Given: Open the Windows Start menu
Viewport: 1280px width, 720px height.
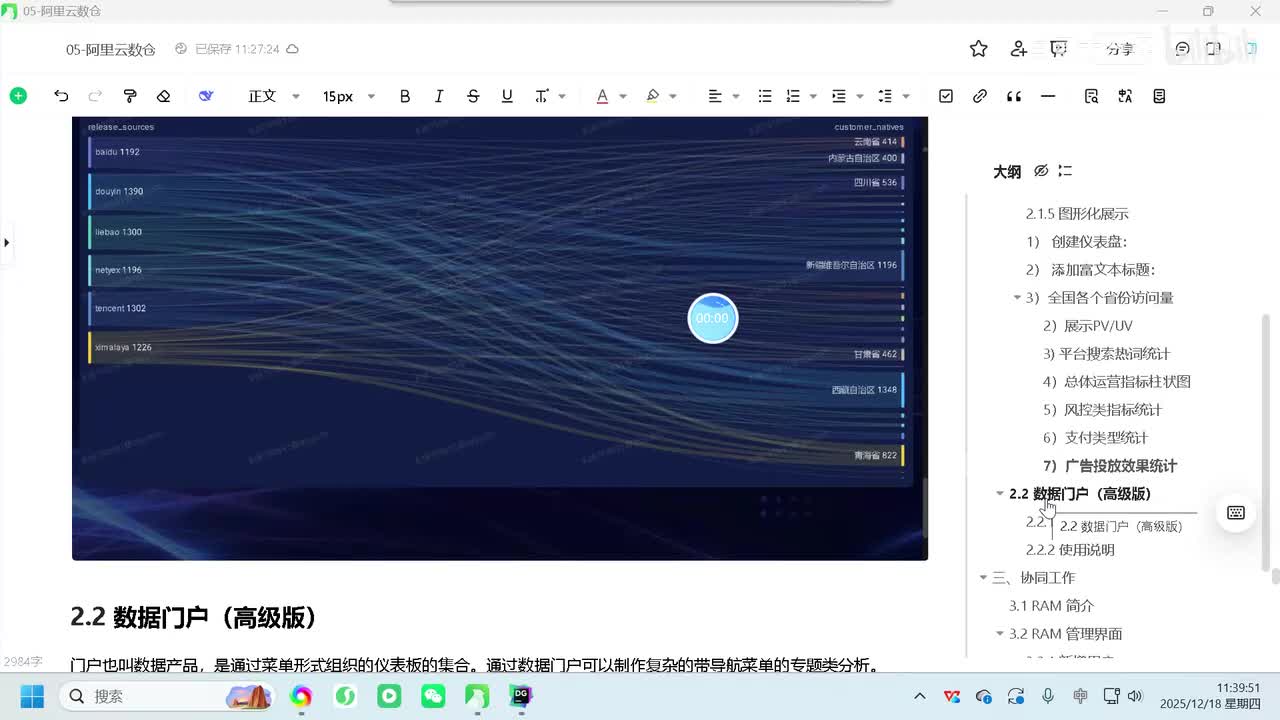Looking at the screenshot, I should click(x=32, y=696).
